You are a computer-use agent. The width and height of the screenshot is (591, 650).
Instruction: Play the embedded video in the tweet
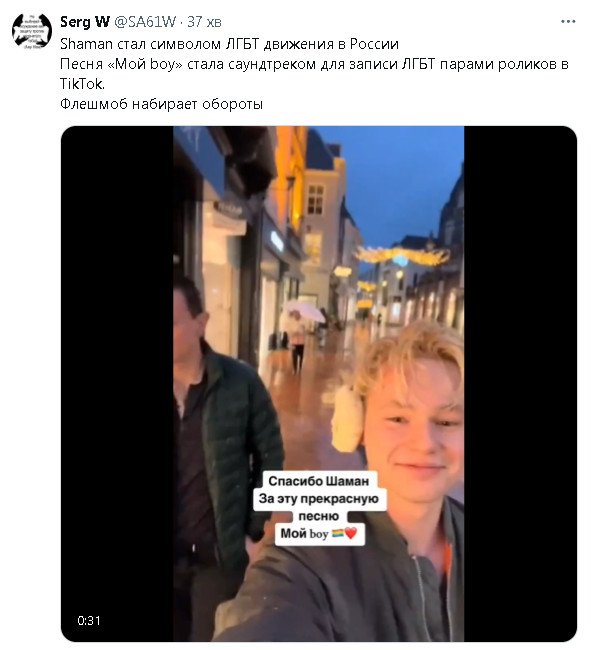[x=319, y=384]
